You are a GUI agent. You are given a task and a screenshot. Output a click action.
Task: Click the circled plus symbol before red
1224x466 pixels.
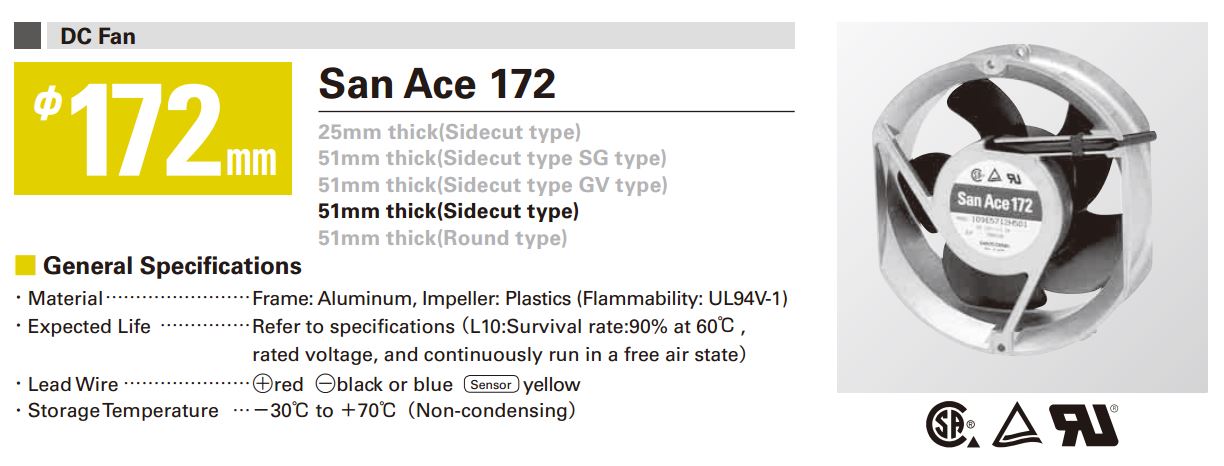coord(262,384)
